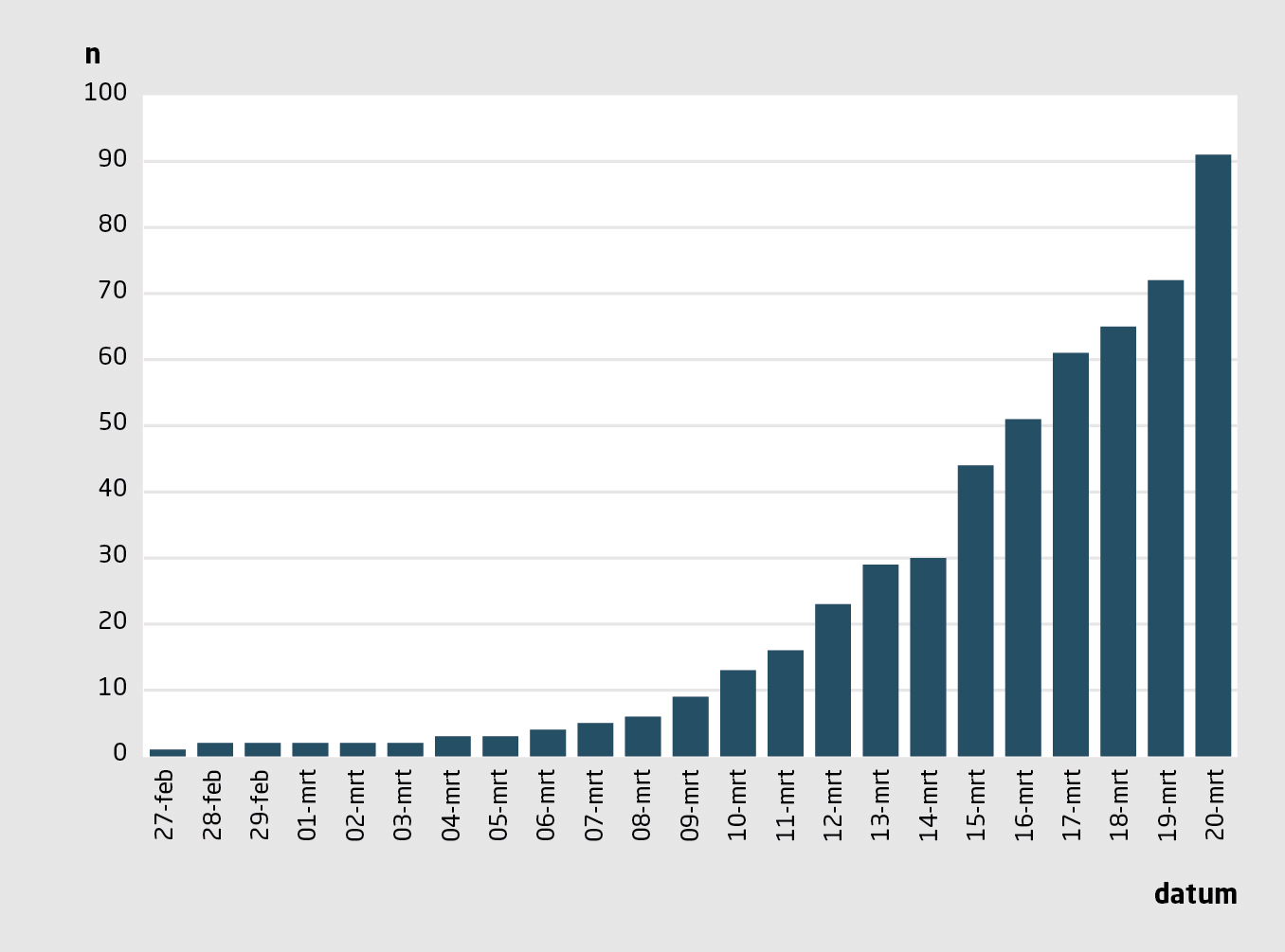Click the 06-mrt x-axis date label
This screenshot has height=952, width=1285.
pos(545,804)
